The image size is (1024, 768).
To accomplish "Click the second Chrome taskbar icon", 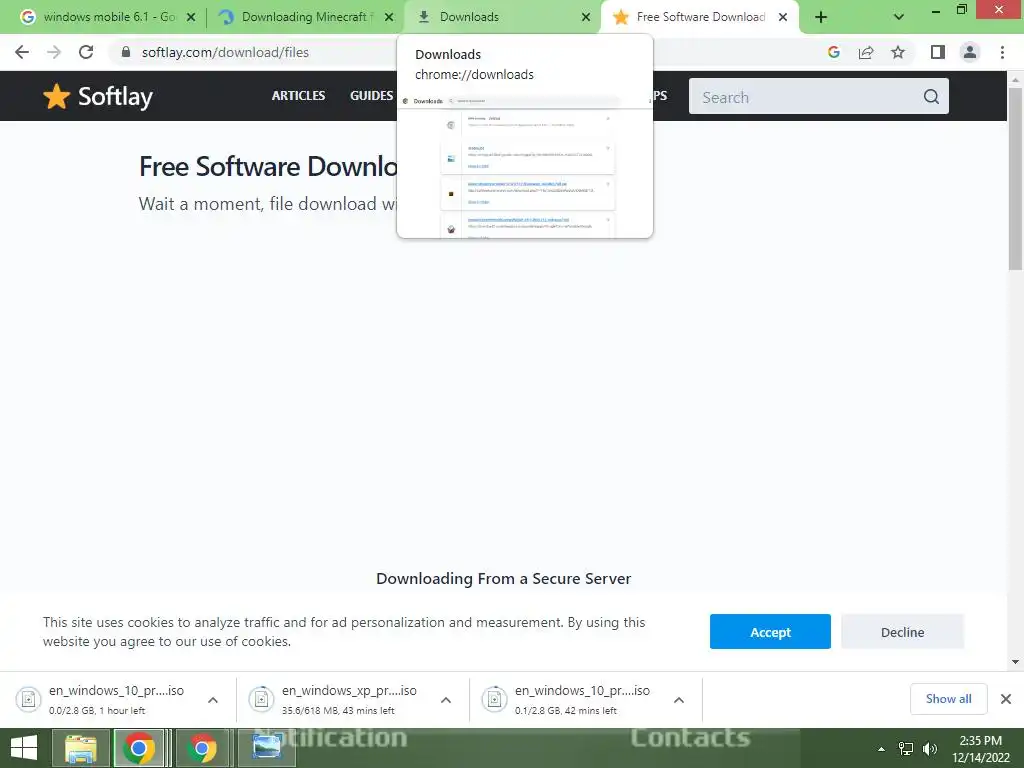I will (202, 748).
